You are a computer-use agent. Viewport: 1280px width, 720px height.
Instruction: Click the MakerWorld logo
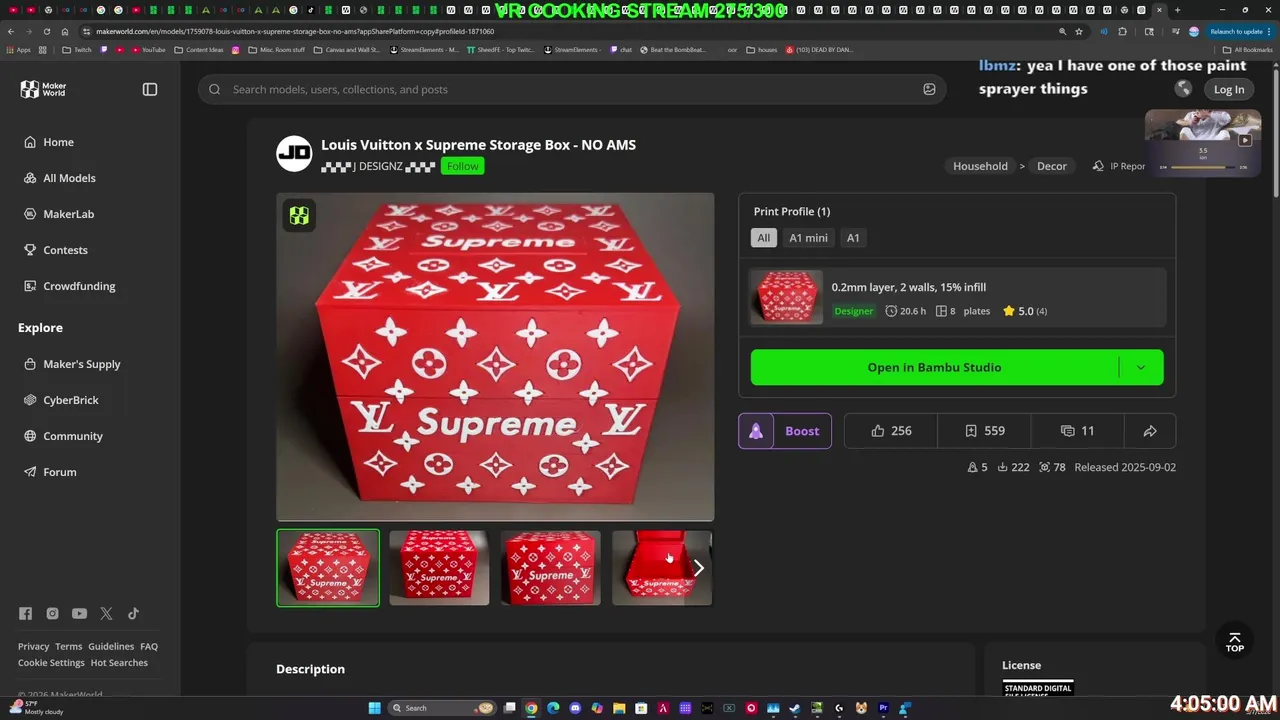click(x=43, y=89)
